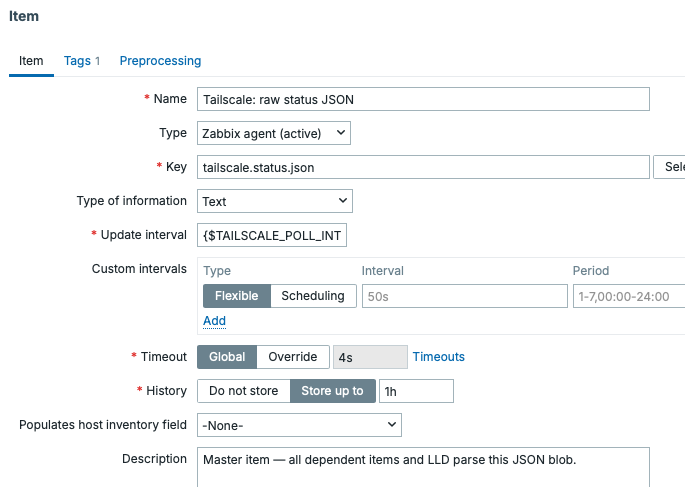This screenshot has width=685, height=487.
Task: Open the Preprocessing tab
Action: pos(160,61)
